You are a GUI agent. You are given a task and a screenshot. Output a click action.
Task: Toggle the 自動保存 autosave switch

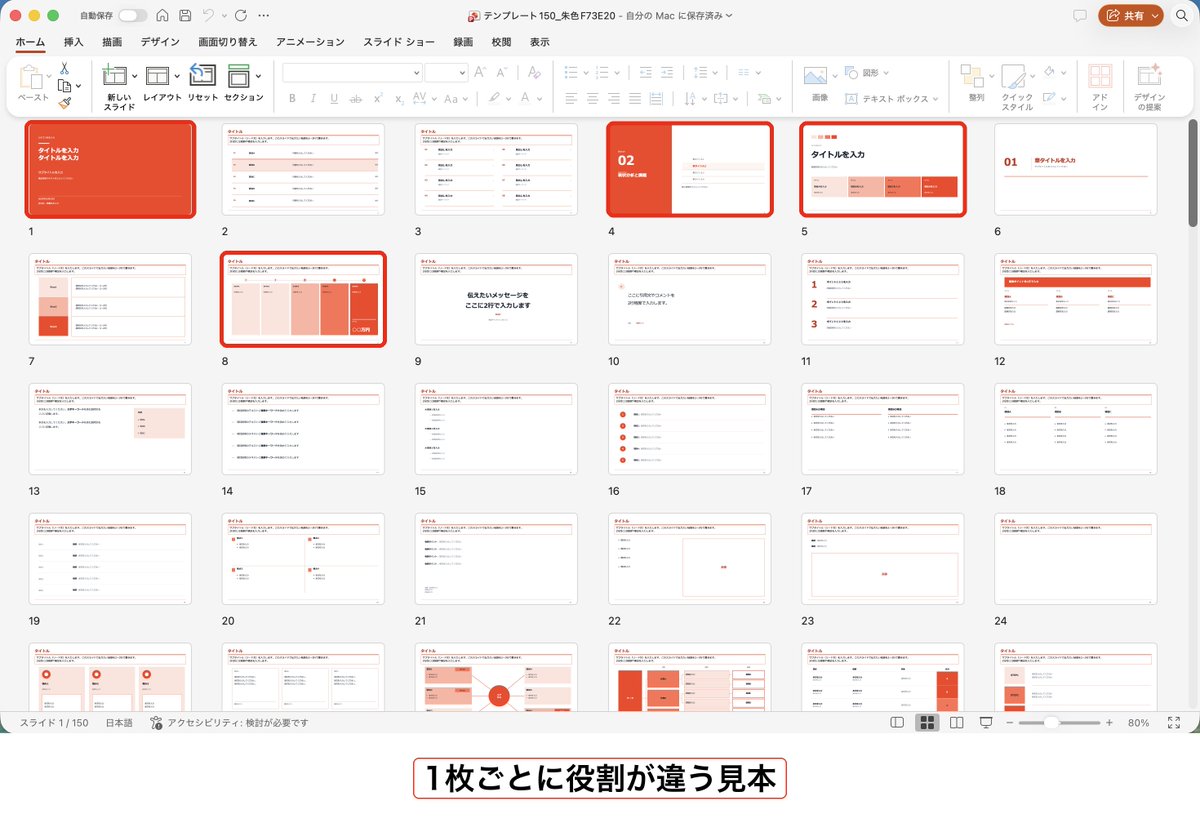point(132,16)
